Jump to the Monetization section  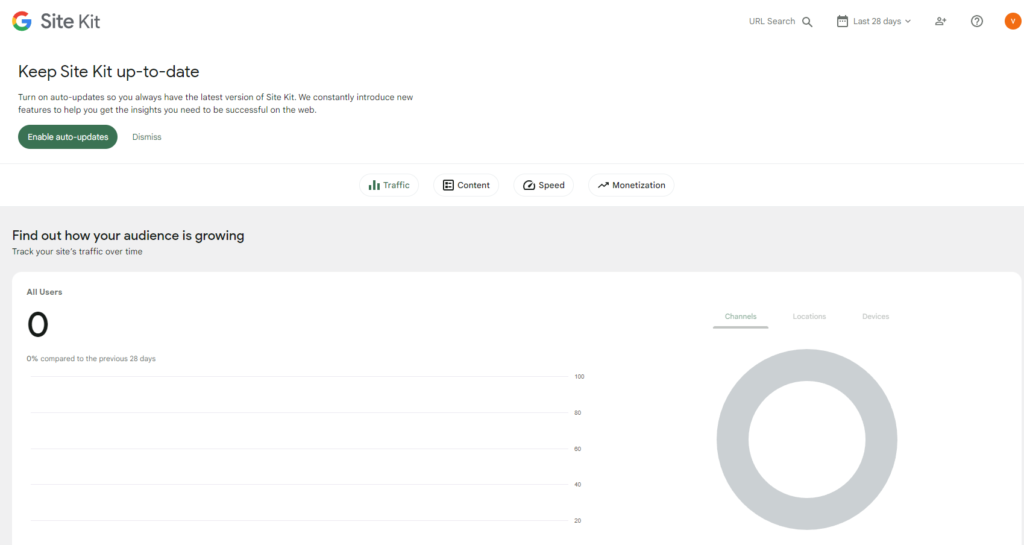click(x=632, y=185)
